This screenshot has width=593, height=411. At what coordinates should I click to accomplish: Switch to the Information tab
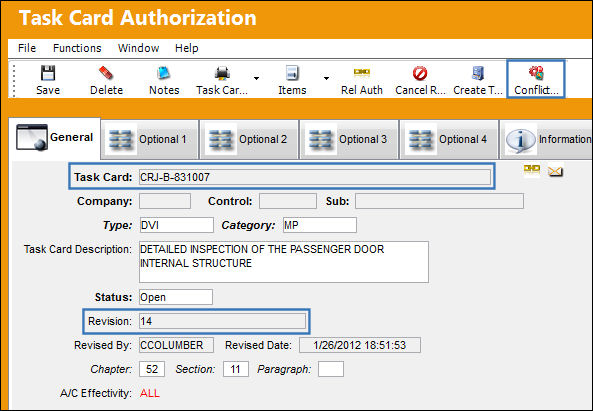(x=547, y=139)
